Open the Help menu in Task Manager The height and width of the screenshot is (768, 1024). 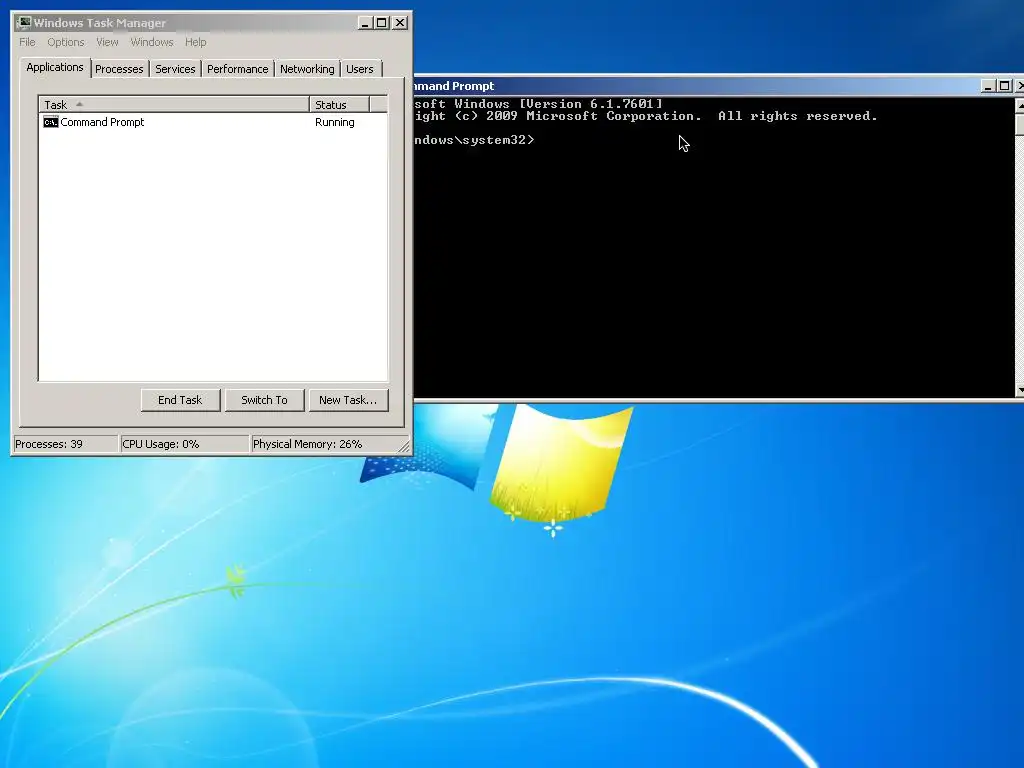click(x=195, y=42)
